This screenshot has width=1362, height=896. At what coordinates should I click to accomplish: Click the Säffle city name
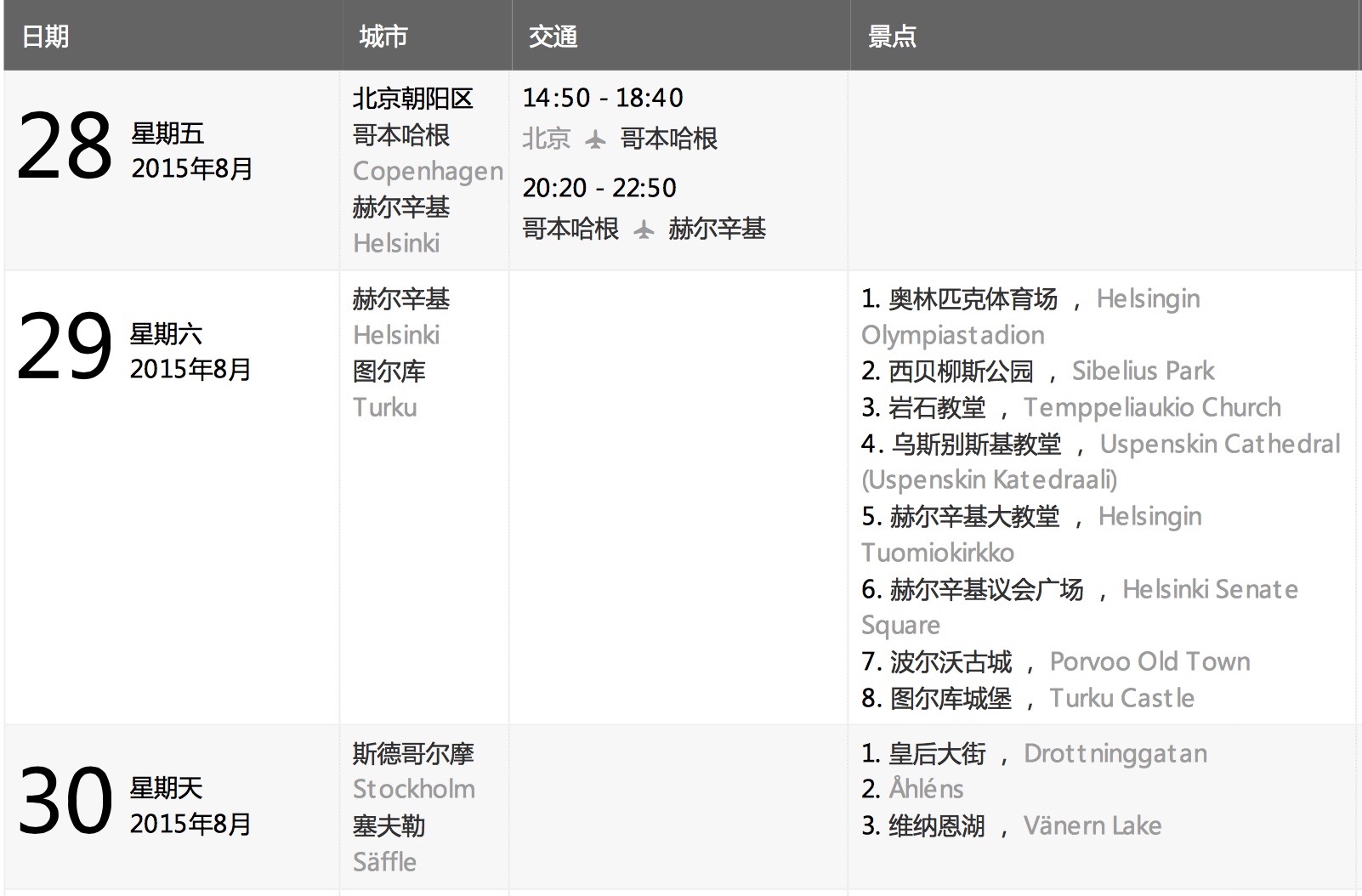(385, 862)
